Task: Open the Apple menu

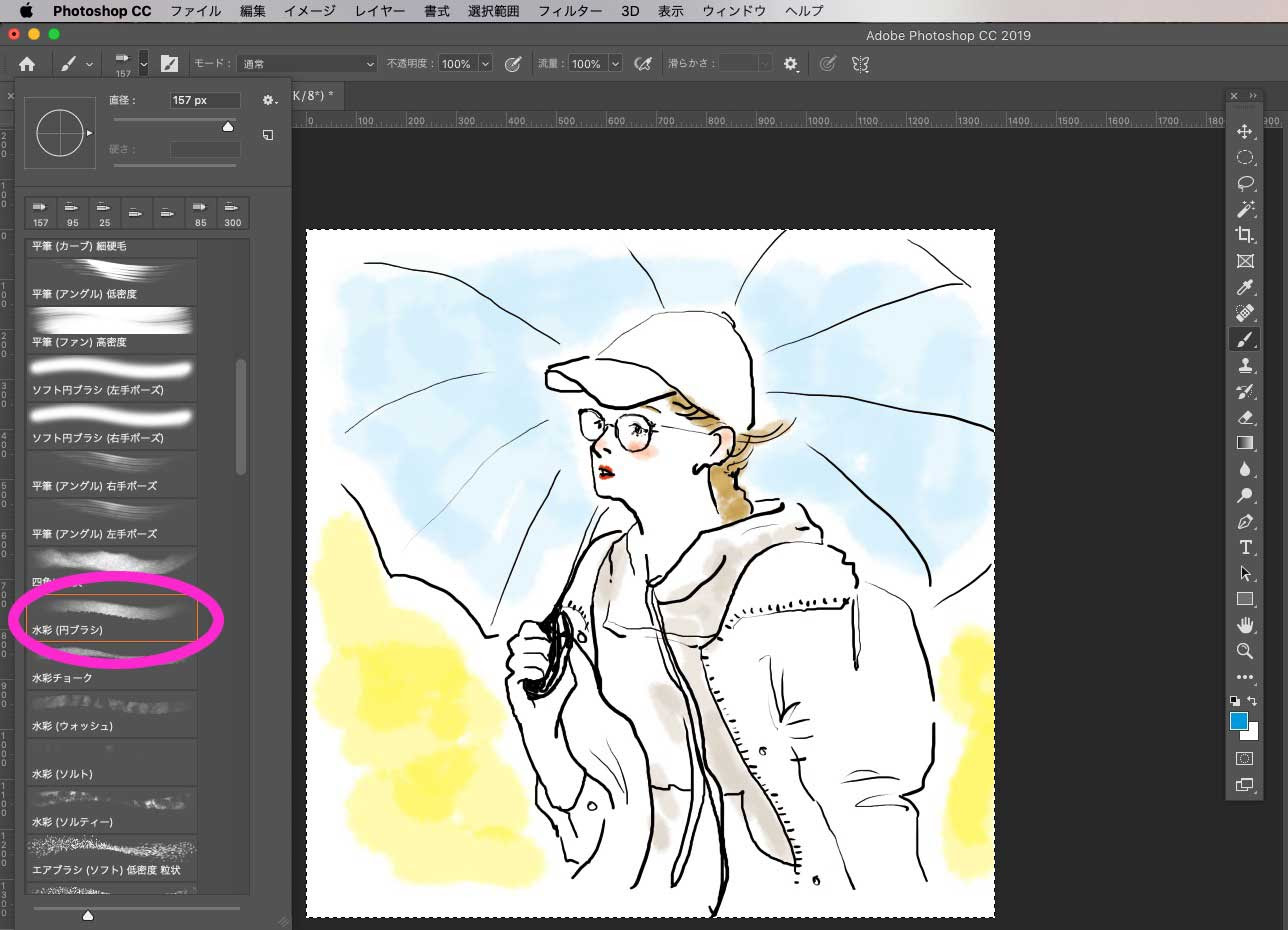Action: pyautogui.click(x=26, y=11)
